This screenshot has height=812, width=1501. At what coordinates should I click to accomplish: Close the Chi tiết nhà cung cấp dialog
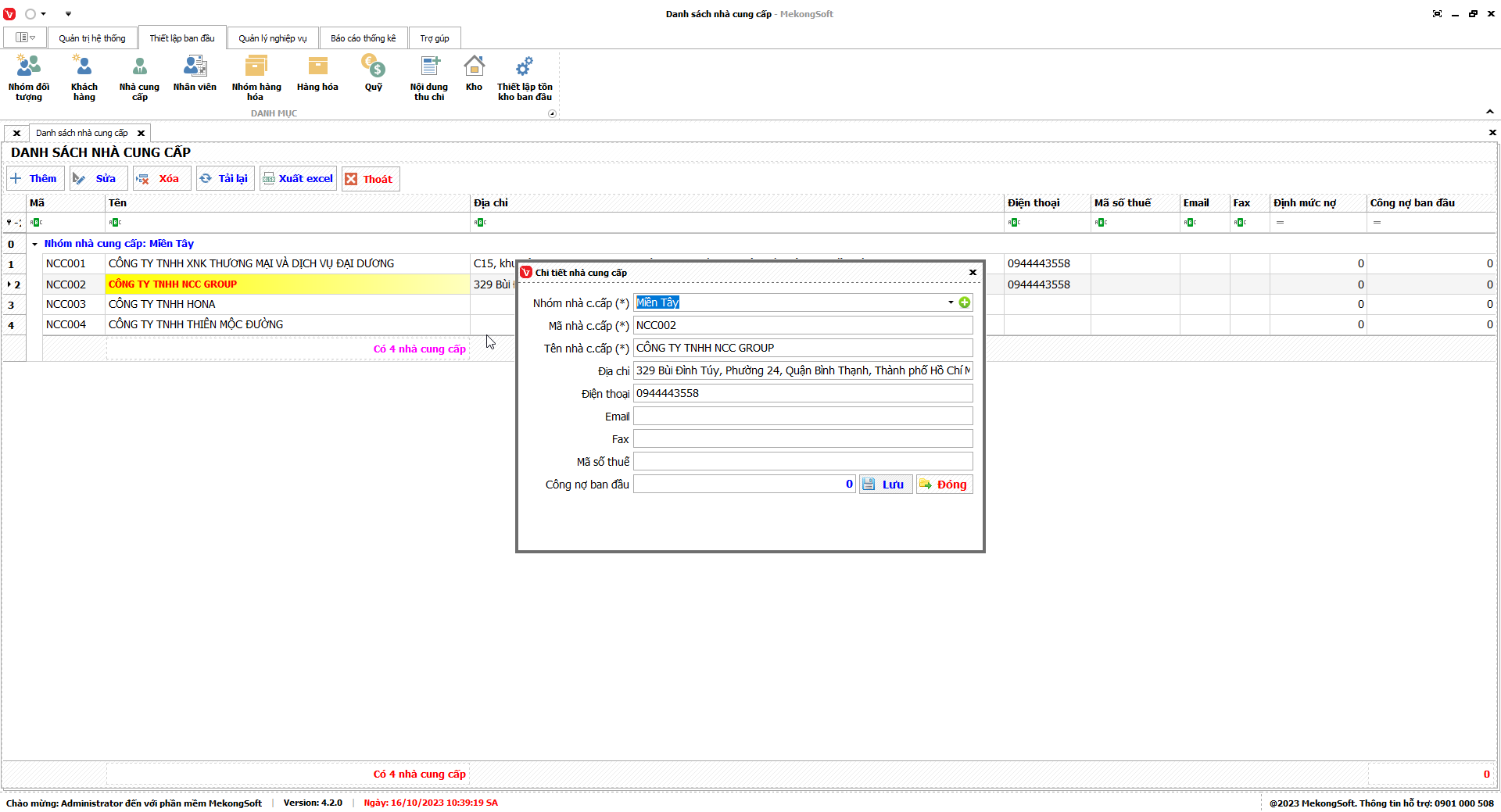click(973, 273)
